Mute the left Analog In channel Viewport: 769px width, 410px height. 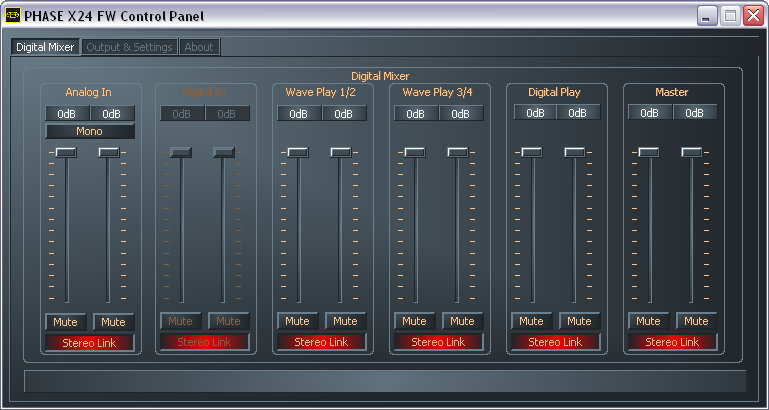point(66,322)
